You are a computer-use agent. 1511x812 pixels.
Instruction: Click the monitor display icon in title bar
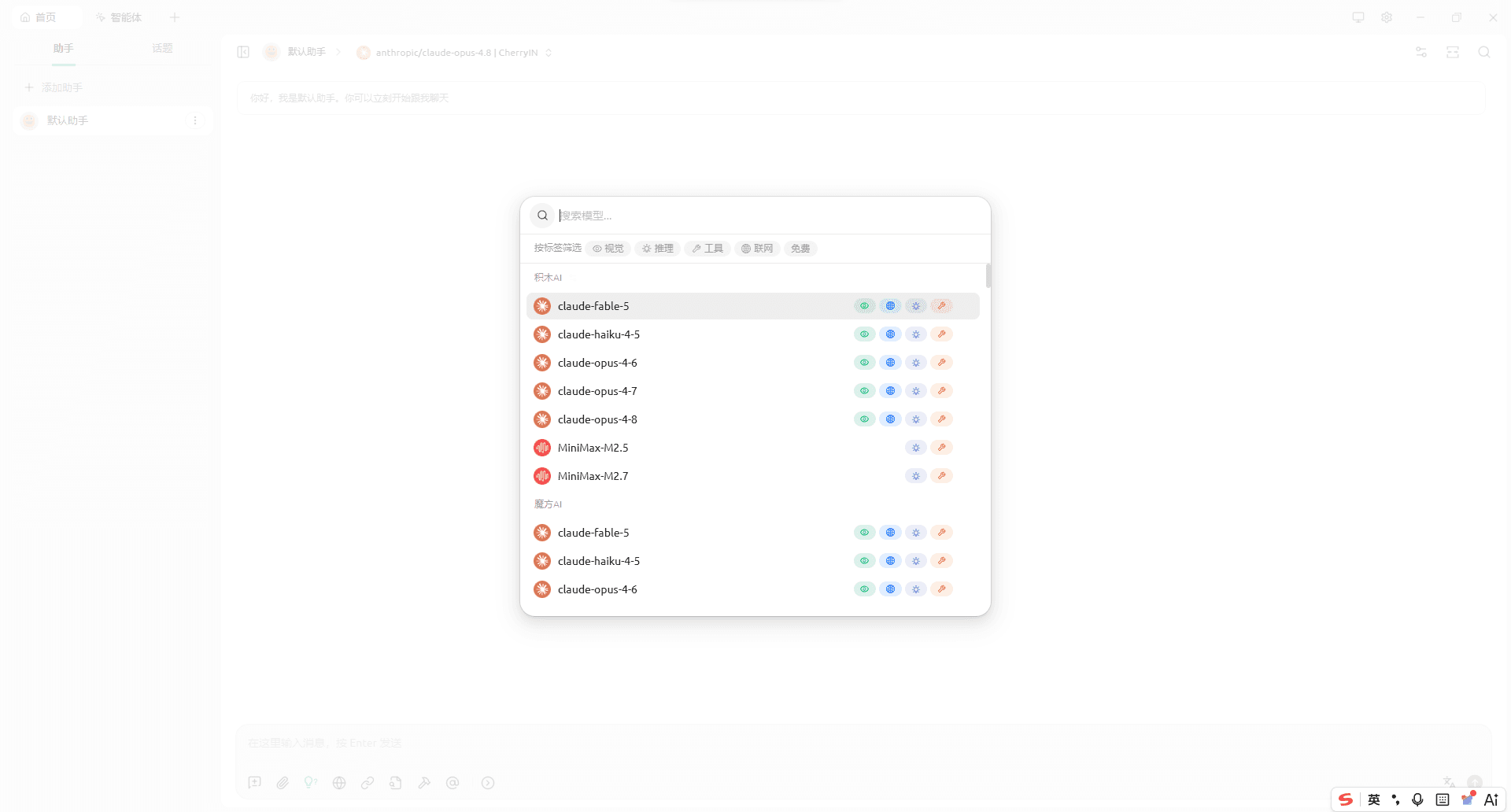tap(1358, 17)
